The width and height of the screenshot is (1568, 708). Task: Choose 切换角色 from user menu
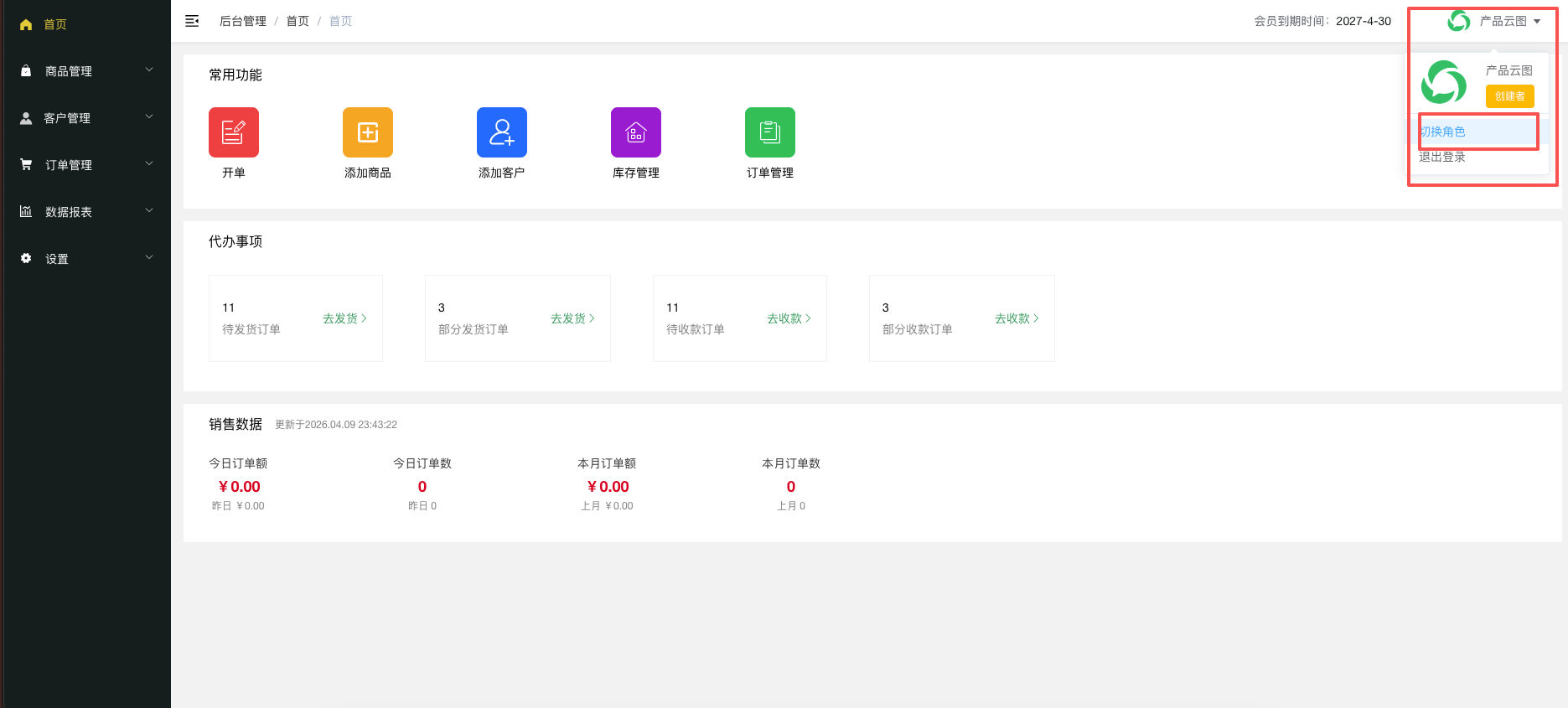pyautogui.click(x=1477, y=132)
